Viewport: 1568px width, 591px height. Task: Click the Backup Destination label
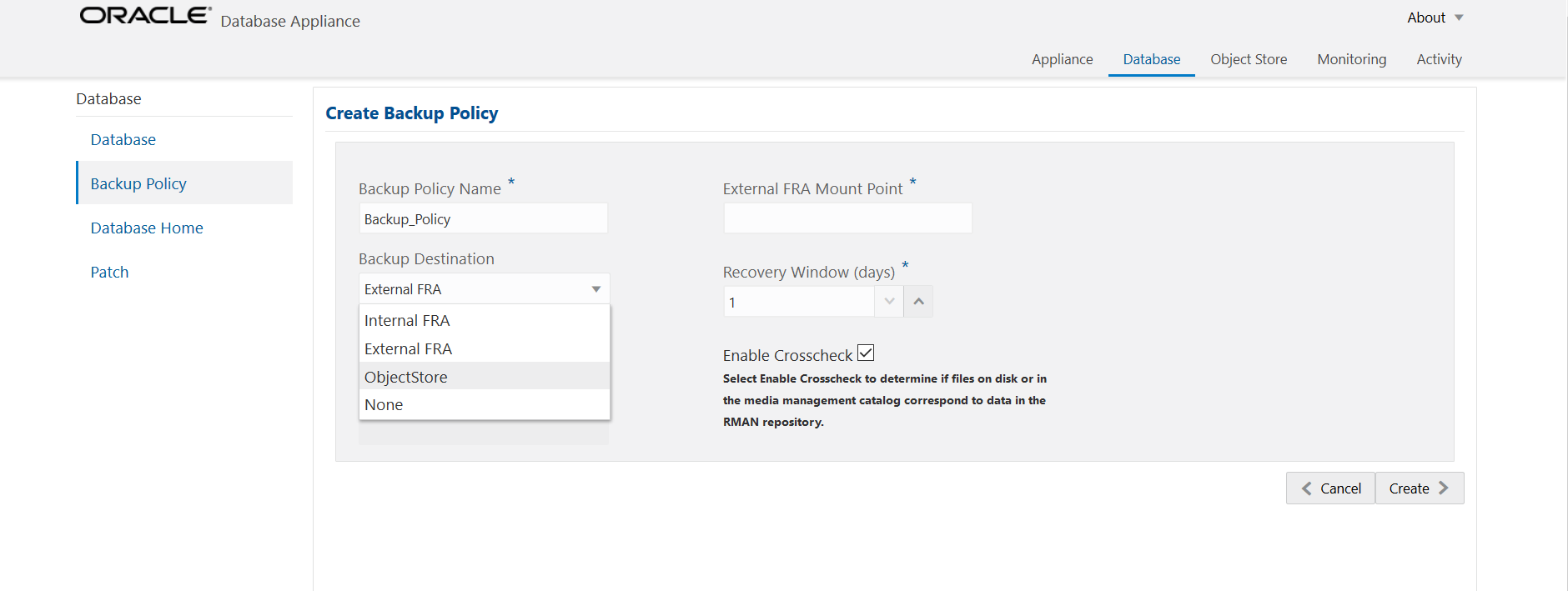point(426,258)
